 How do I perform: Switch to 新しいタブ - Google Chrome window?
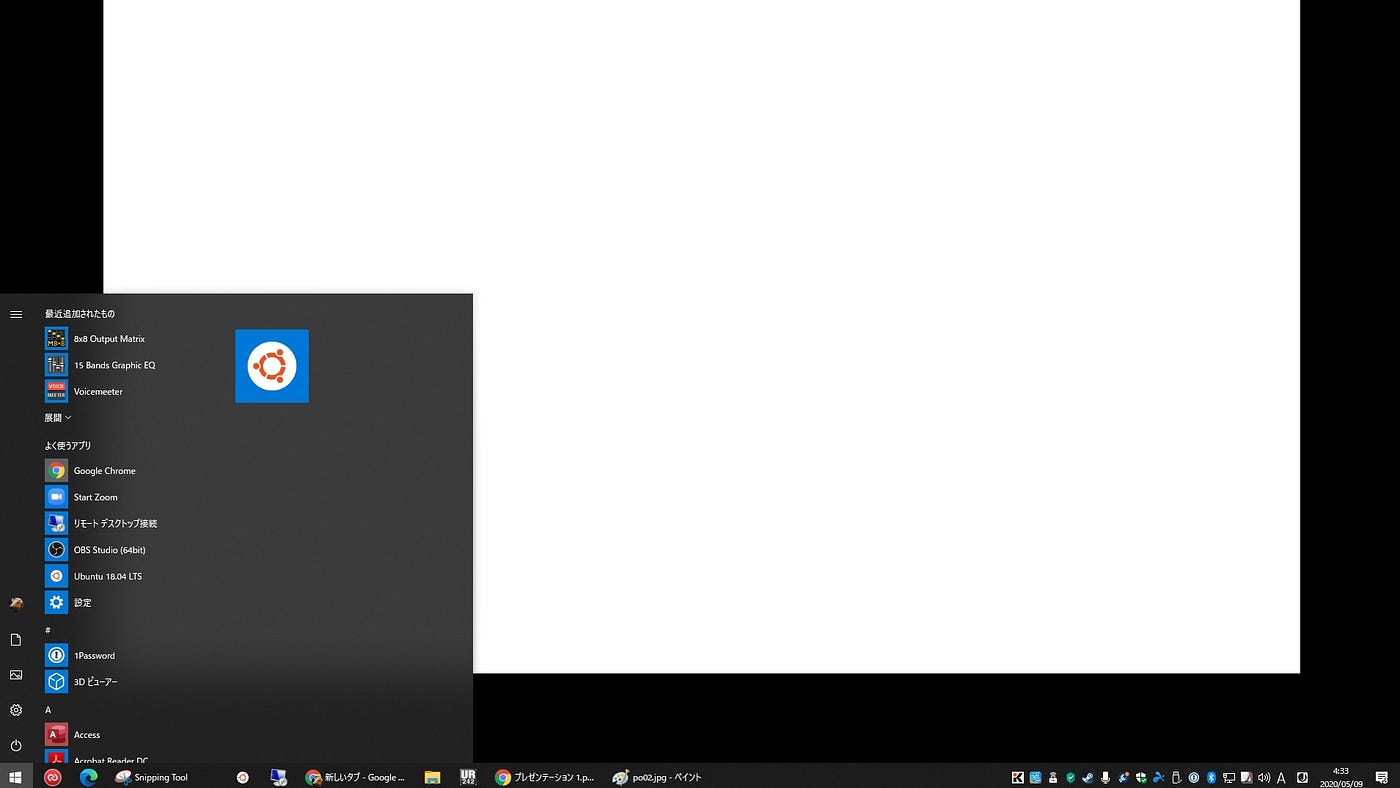pos(356,777)
